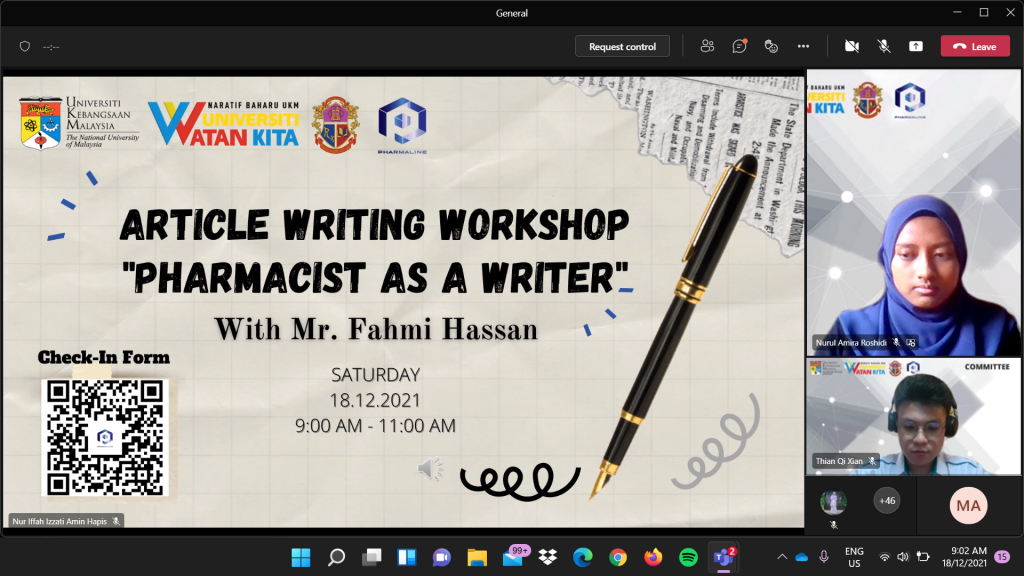Image resolution: width=1024 pixels, height=576 pixels.
Task: Turn on the camera
Action: [x=852, y=46]
